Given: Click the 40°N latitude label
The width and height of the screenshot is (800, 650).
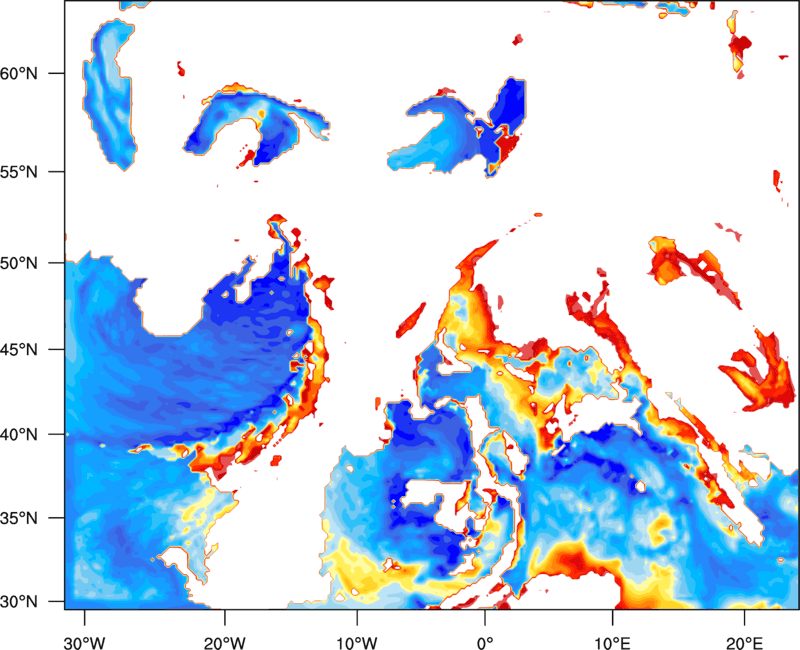Looking at the screenshot, I should click(19, 435).
